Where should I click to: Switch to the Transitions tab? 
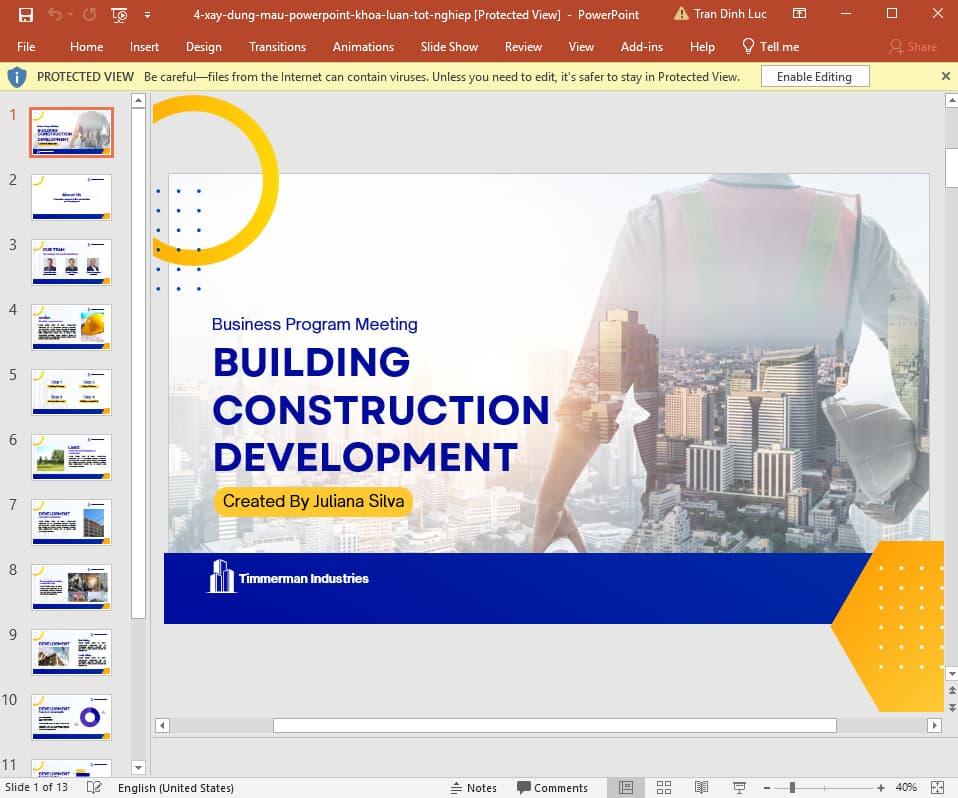click(x=277, y=46)
